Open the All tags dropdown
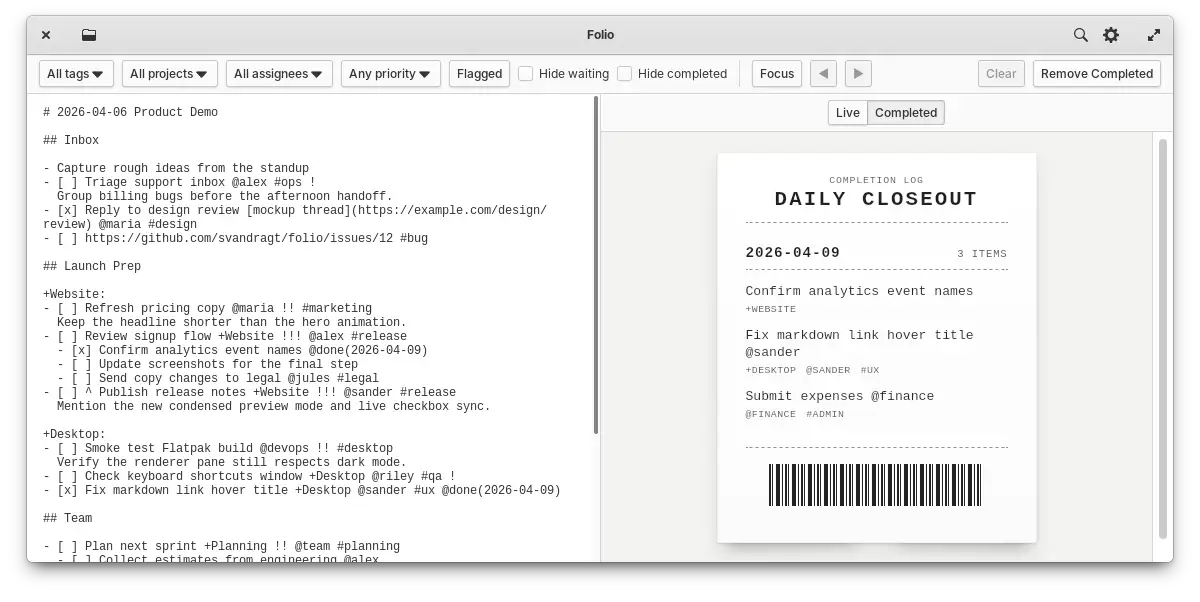 pos(77,73)
